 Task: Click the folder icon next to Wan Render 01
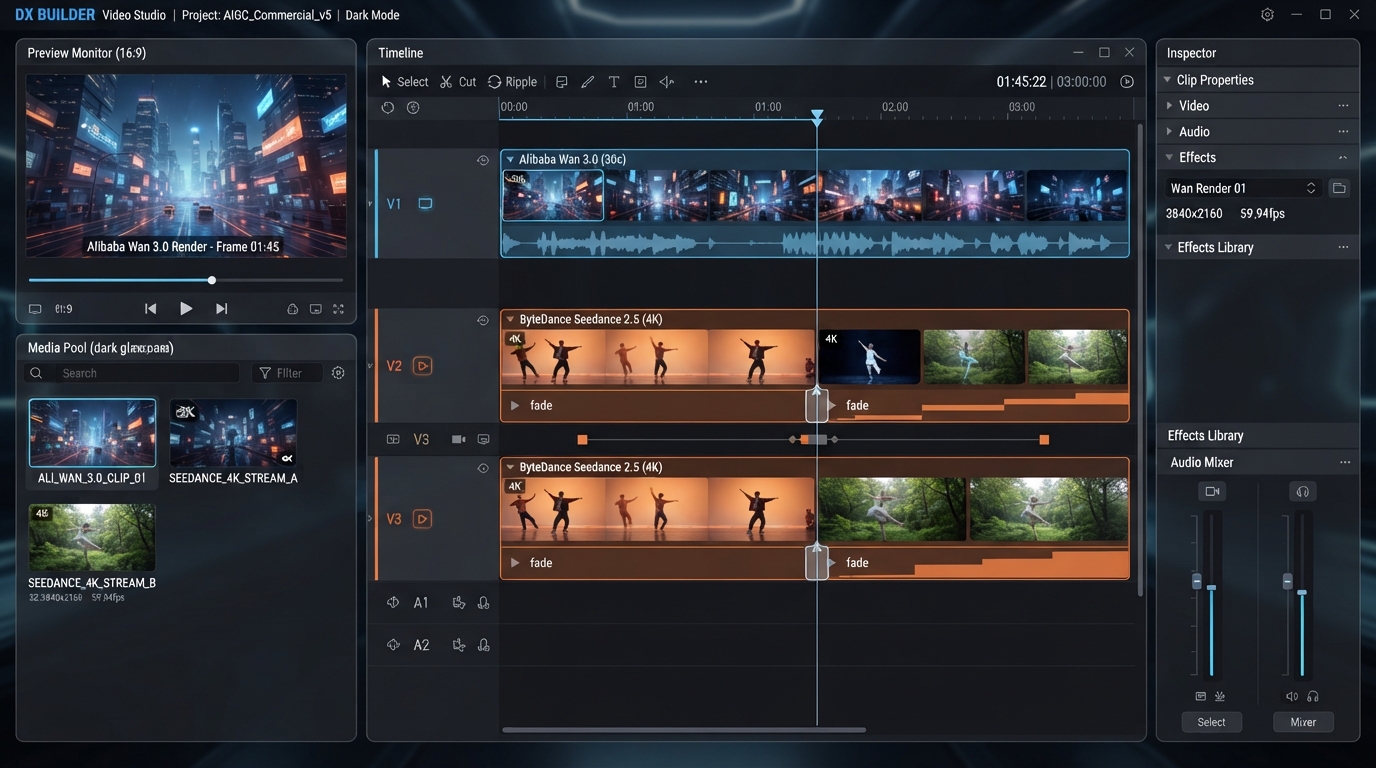pyautogui.click(x=1339, y=188)
